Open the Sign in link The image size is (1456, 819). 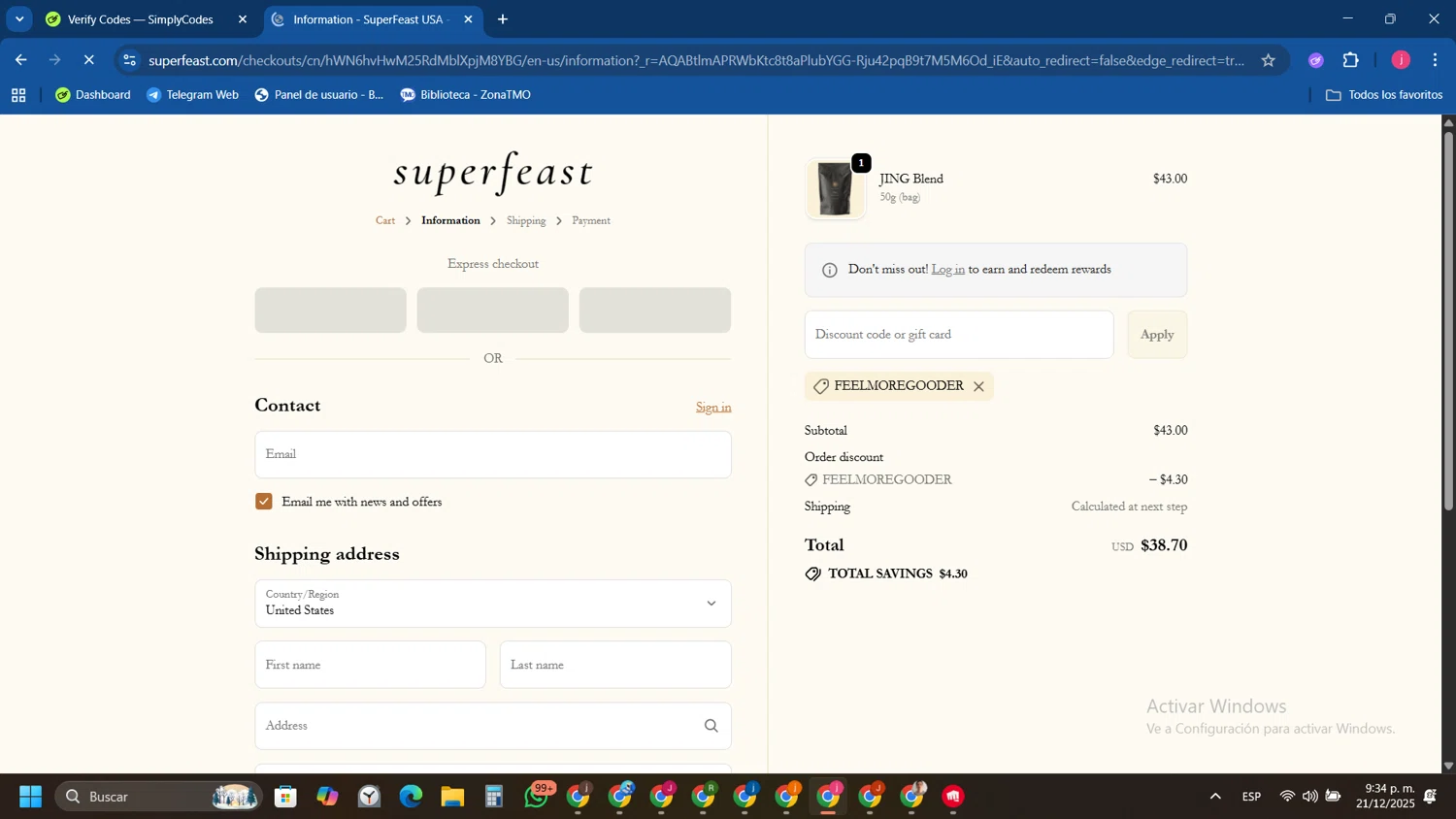[x=713, y=408]
